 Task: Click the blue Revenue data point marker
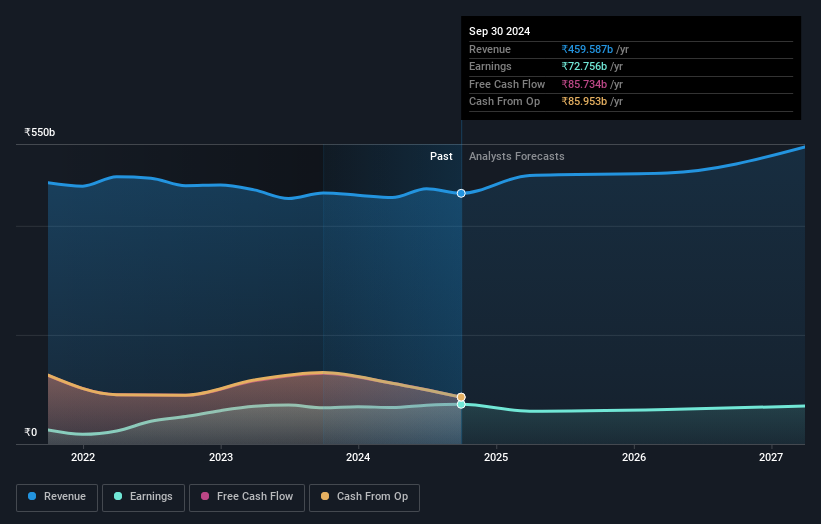click(x=461, y=193)
